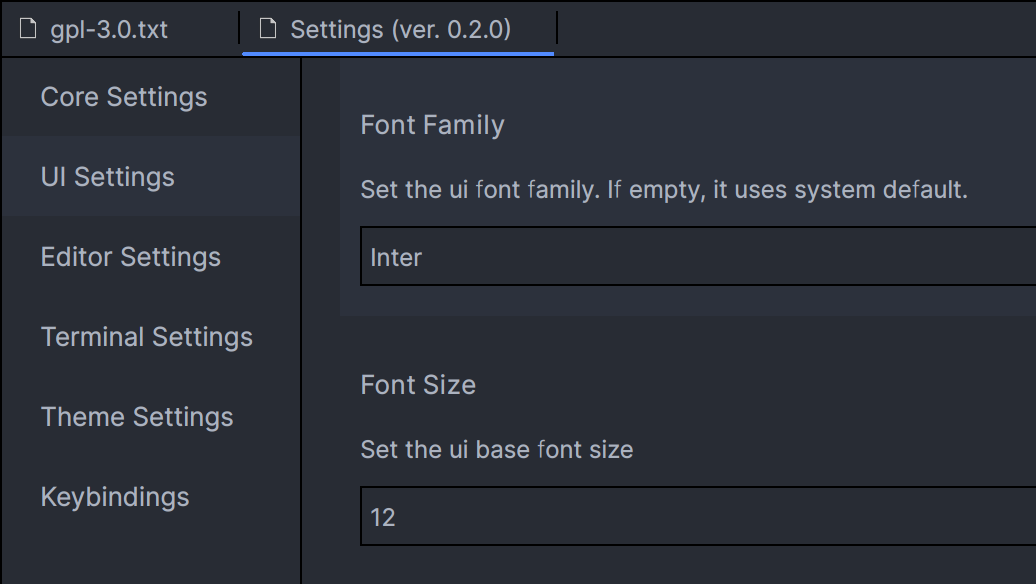Select UI Settings in the sidebar

coord(107,176)
